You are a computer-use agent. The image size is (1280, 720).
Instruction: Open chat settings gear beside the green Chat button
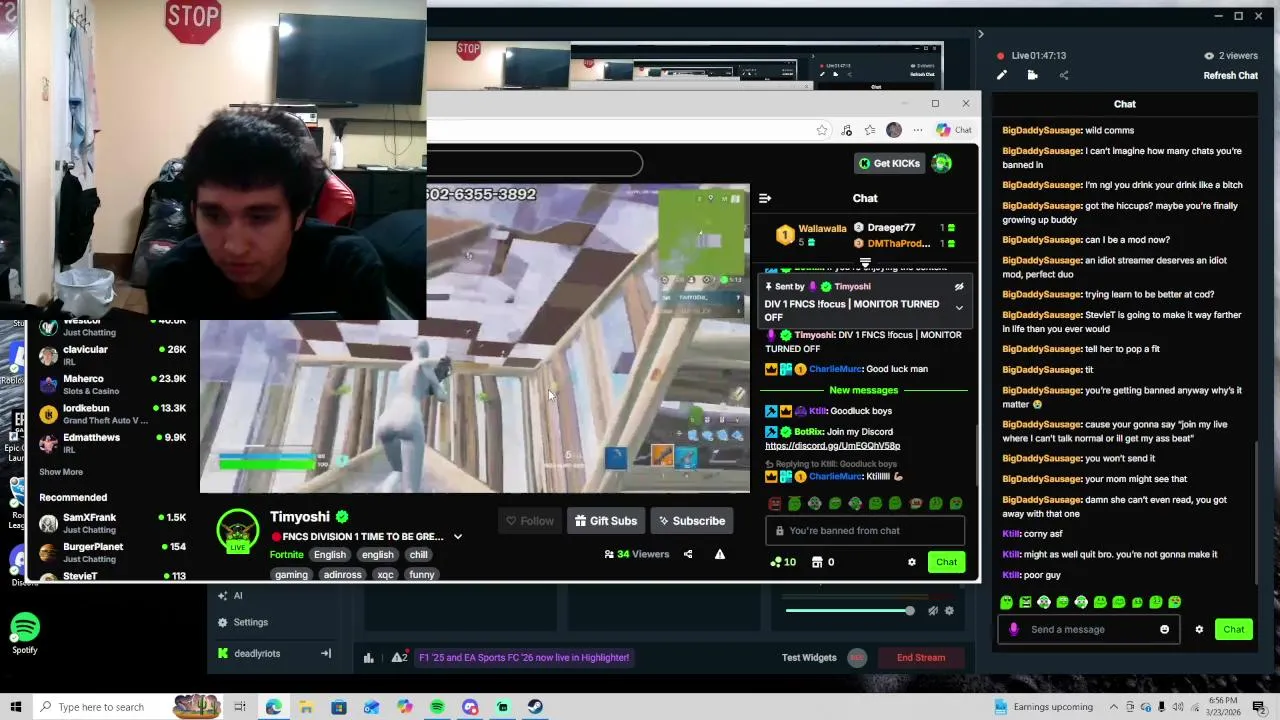(1199, 629)
